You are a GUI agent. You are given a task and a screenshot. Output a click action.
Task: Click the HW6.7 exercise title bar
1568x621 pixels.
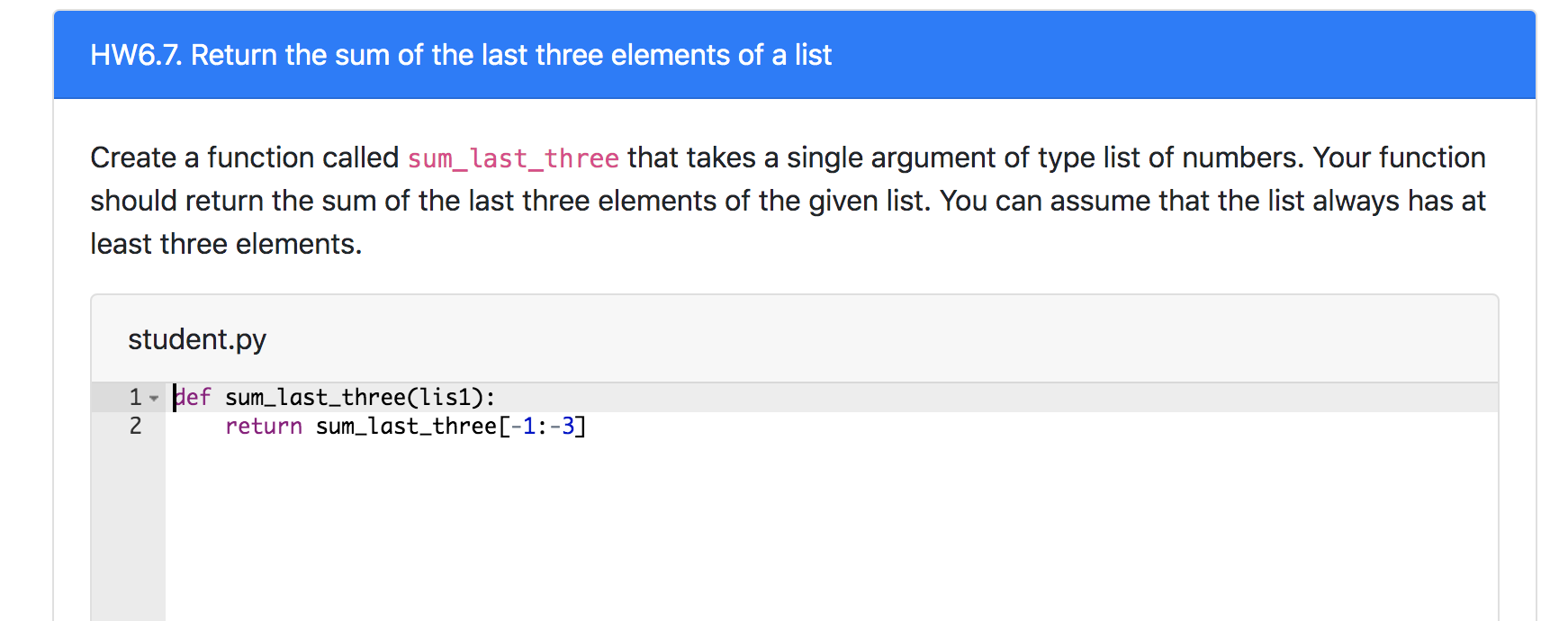click(x=460, y=55)
